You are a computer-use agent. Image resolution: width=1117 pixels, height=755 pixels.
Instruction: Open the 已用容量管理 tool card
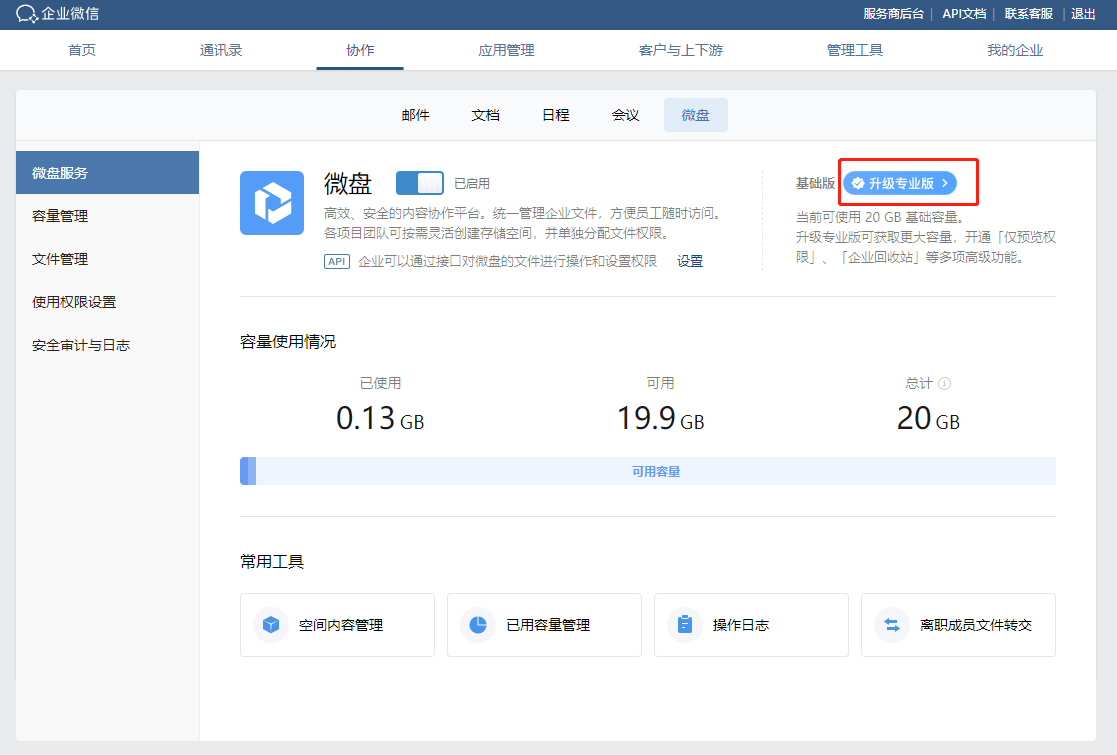(x=544, y=625)
